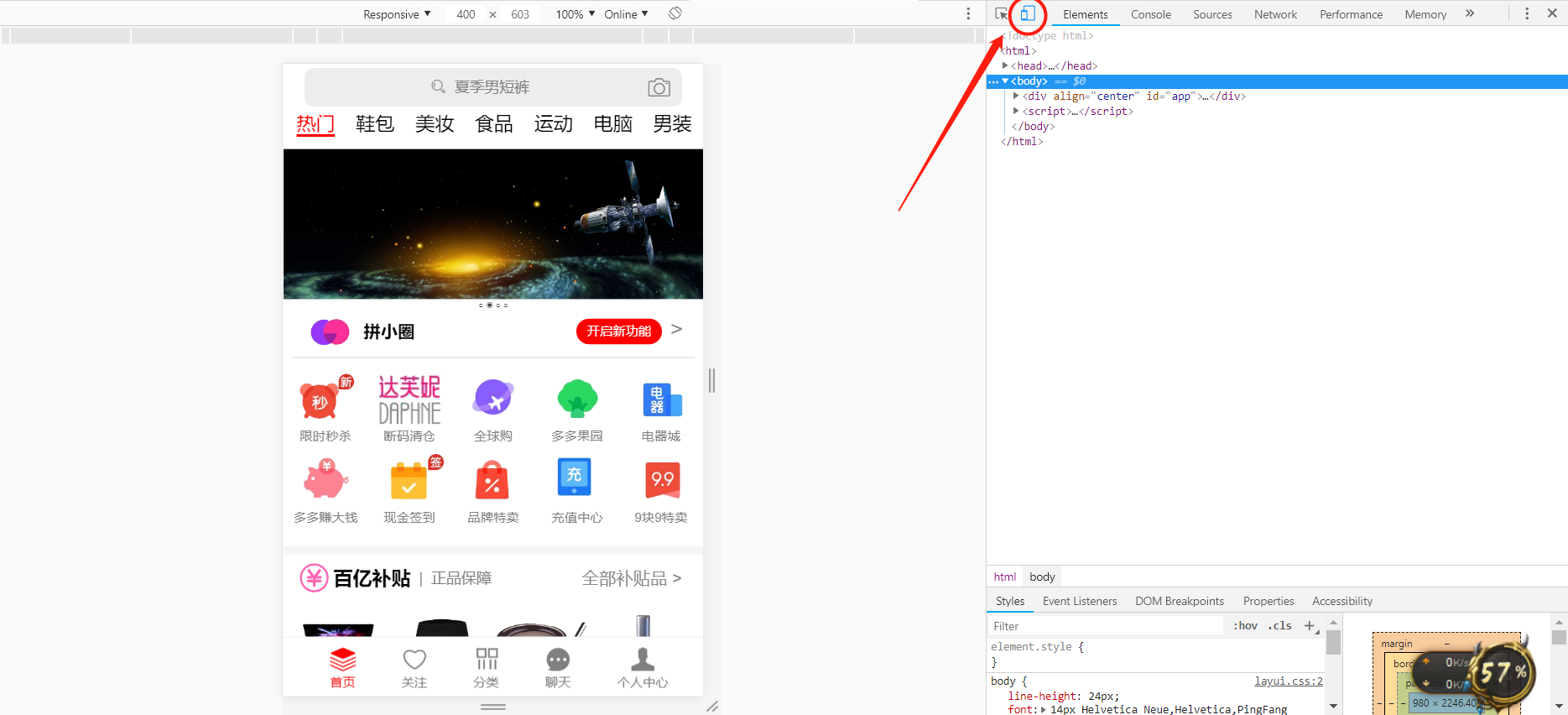Click the rotate screen icon
The image size is (1568, 715).
click(x=675, y=13)
